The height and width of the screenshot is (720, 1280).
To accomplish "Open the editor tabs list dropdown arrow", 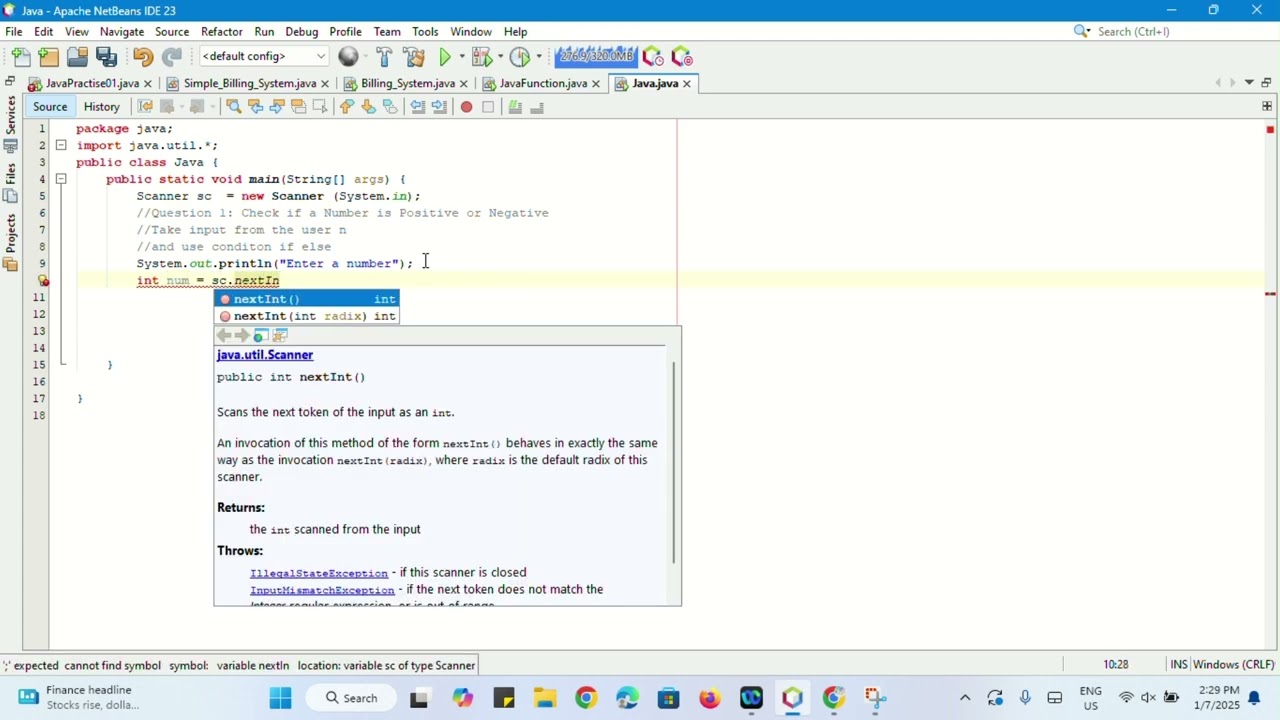I will coord(1249,83).
